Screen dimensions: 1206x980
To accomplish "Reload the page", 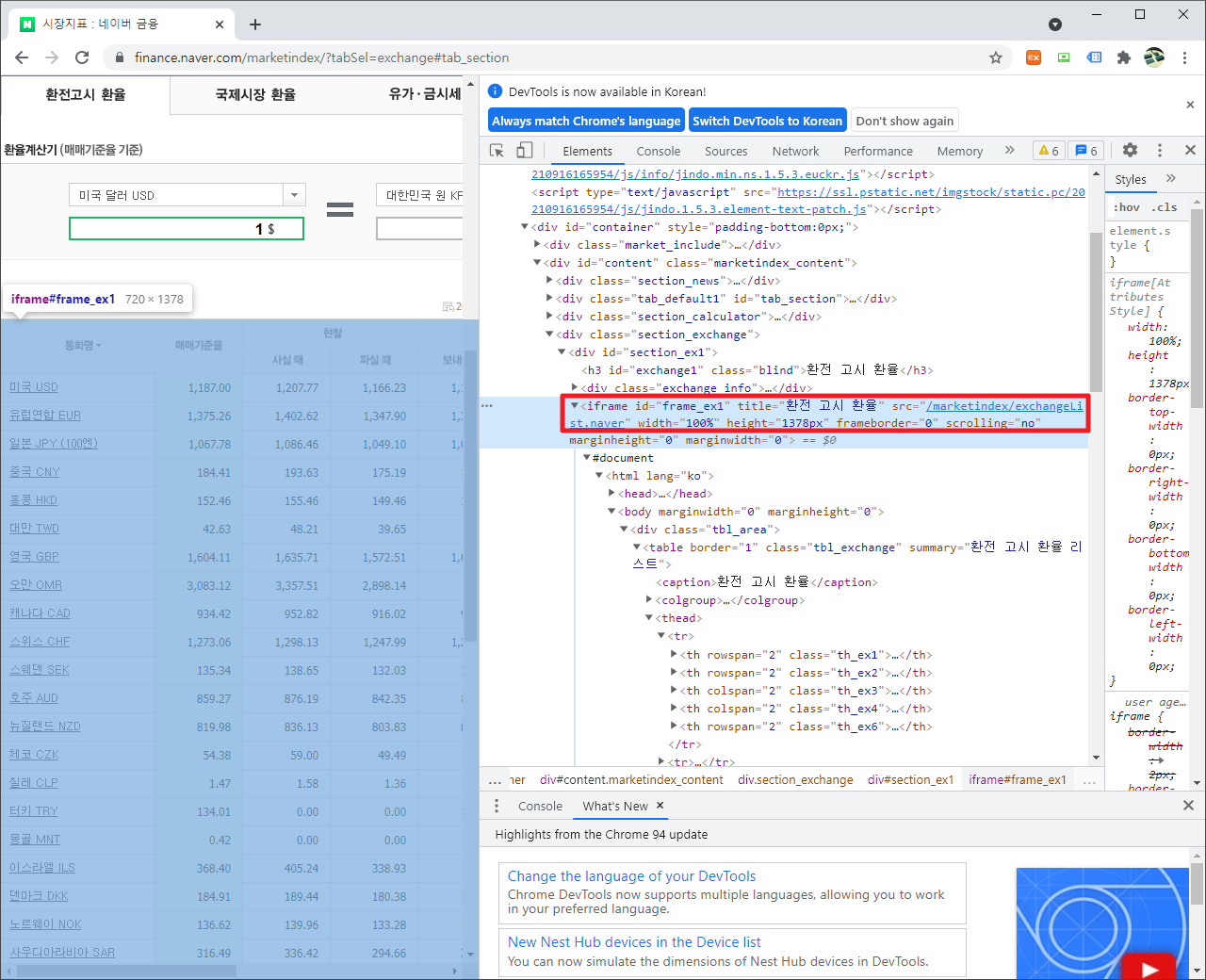I will [82, 57].
